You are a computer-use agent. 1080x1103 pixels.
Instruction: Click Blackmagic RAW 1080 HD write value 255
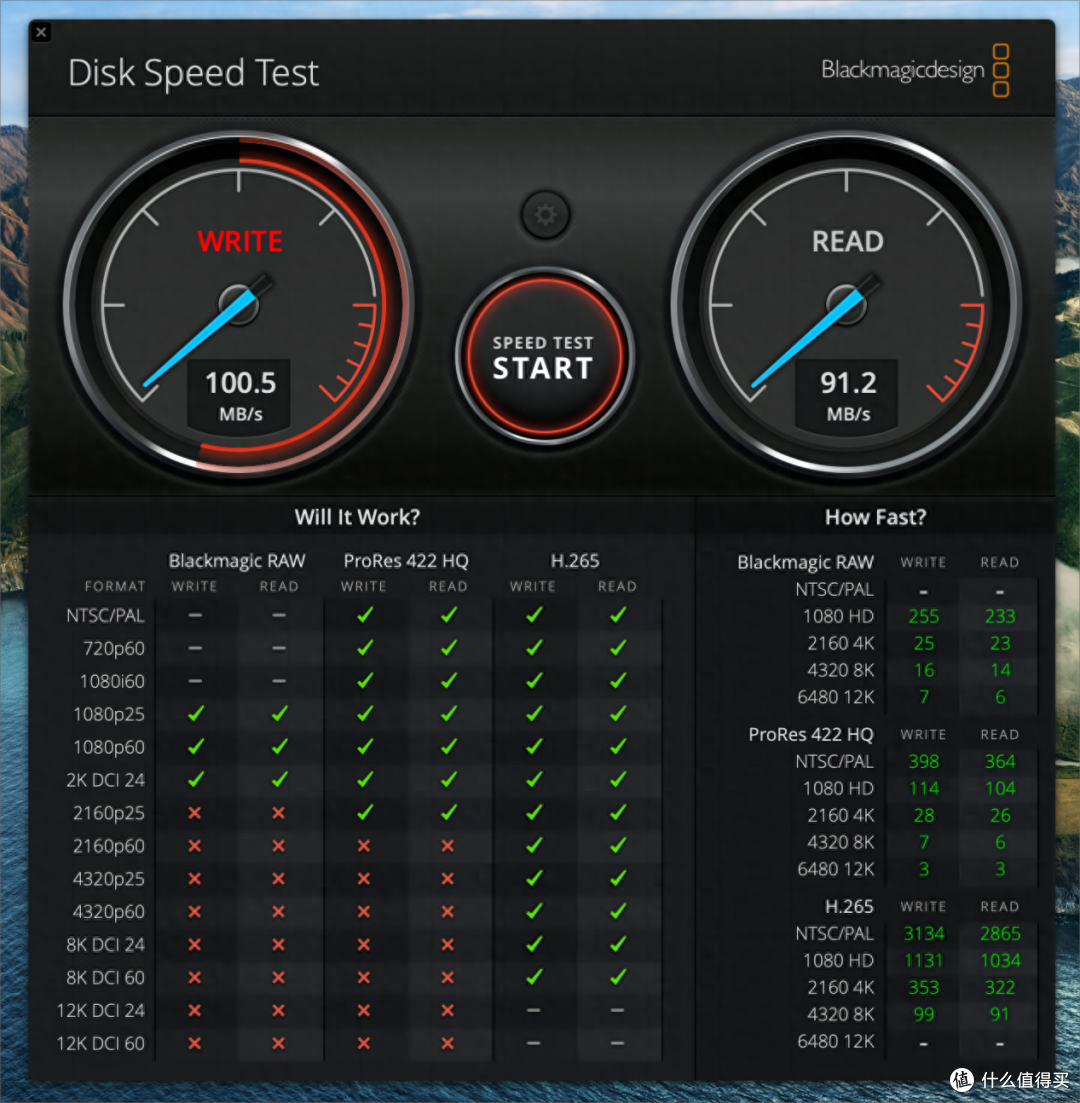tap(924, 616)
